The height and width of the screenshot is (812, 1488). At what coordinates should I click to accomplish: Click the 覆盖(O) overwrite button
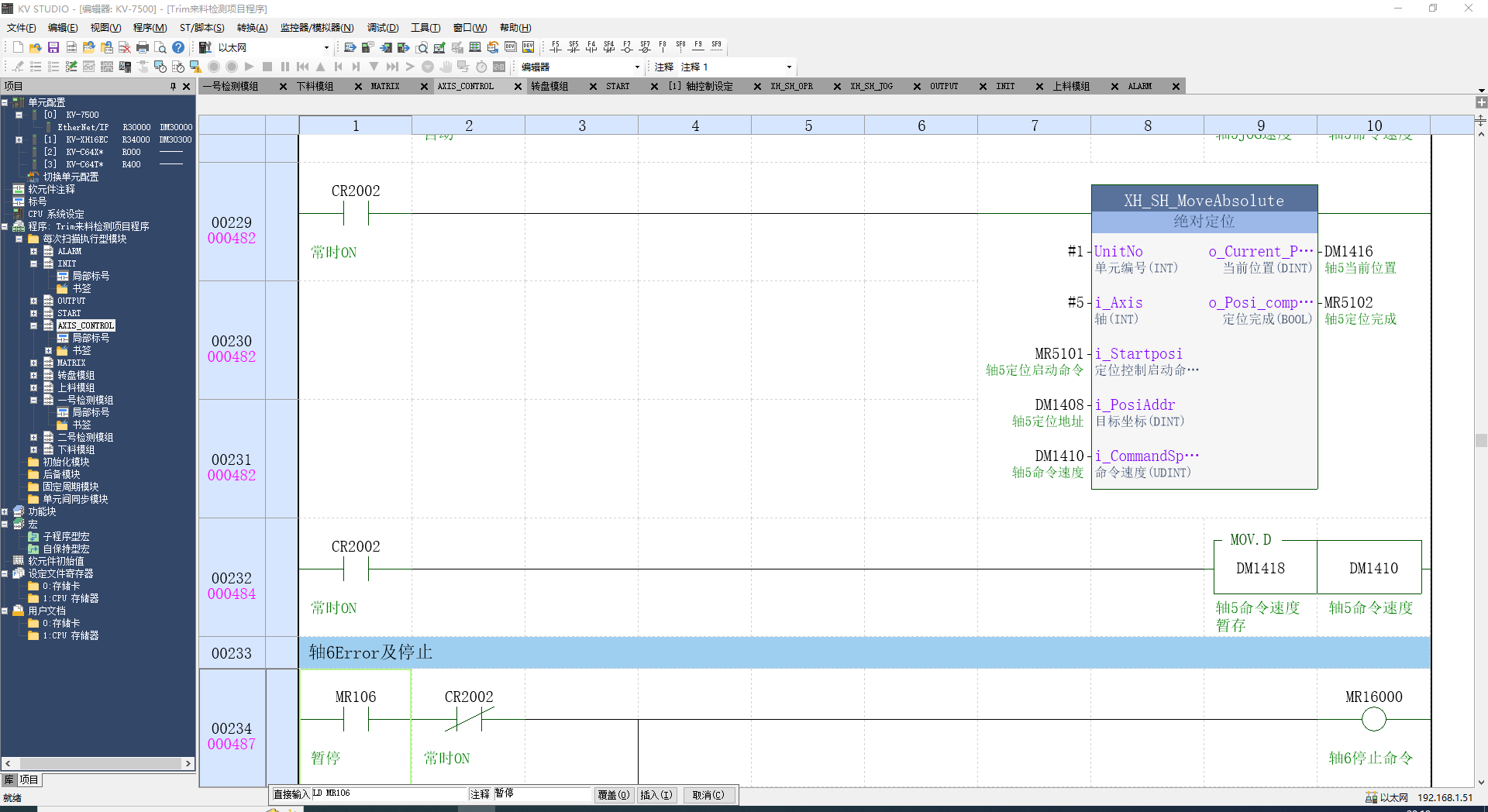(614, 795)
